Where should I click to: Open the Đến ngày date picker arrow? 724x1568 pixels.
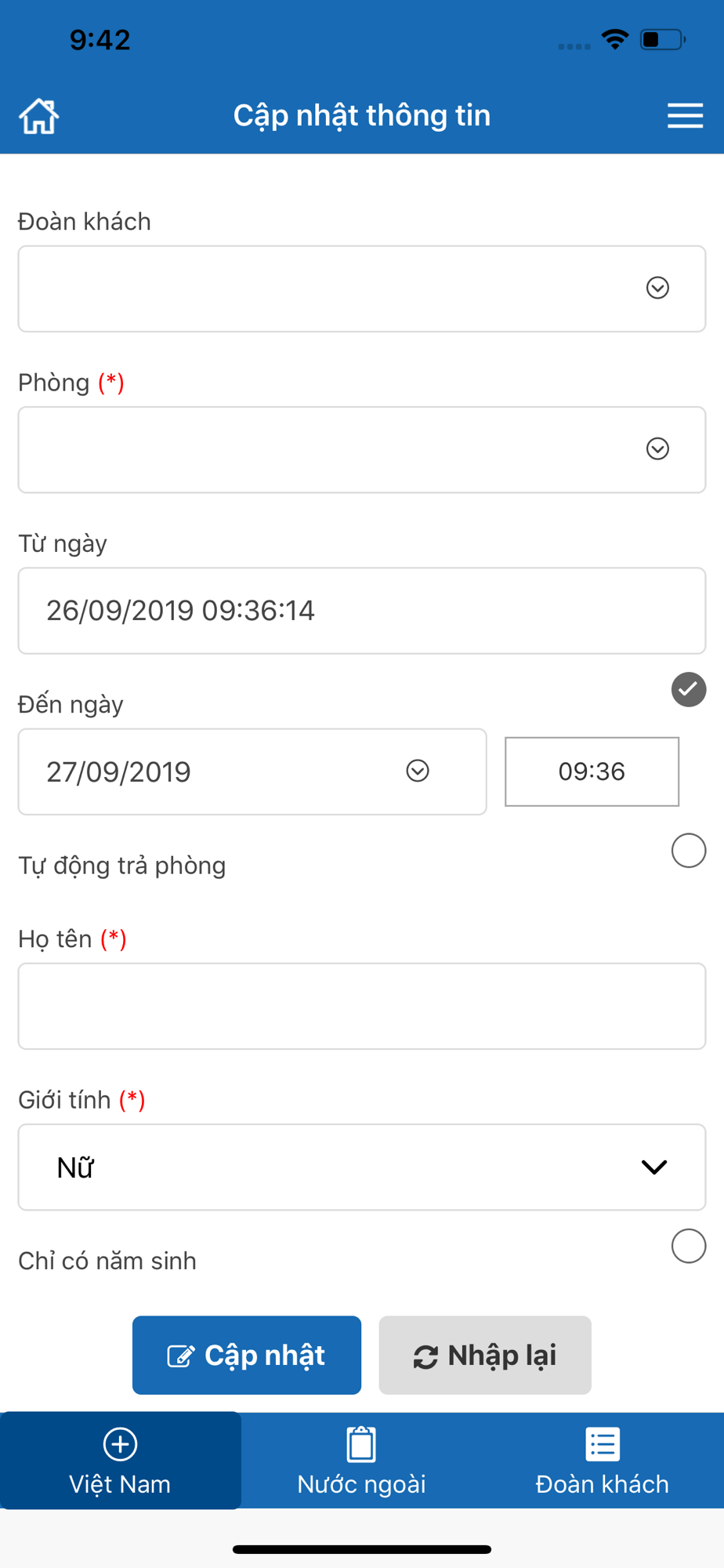[418, 771]
